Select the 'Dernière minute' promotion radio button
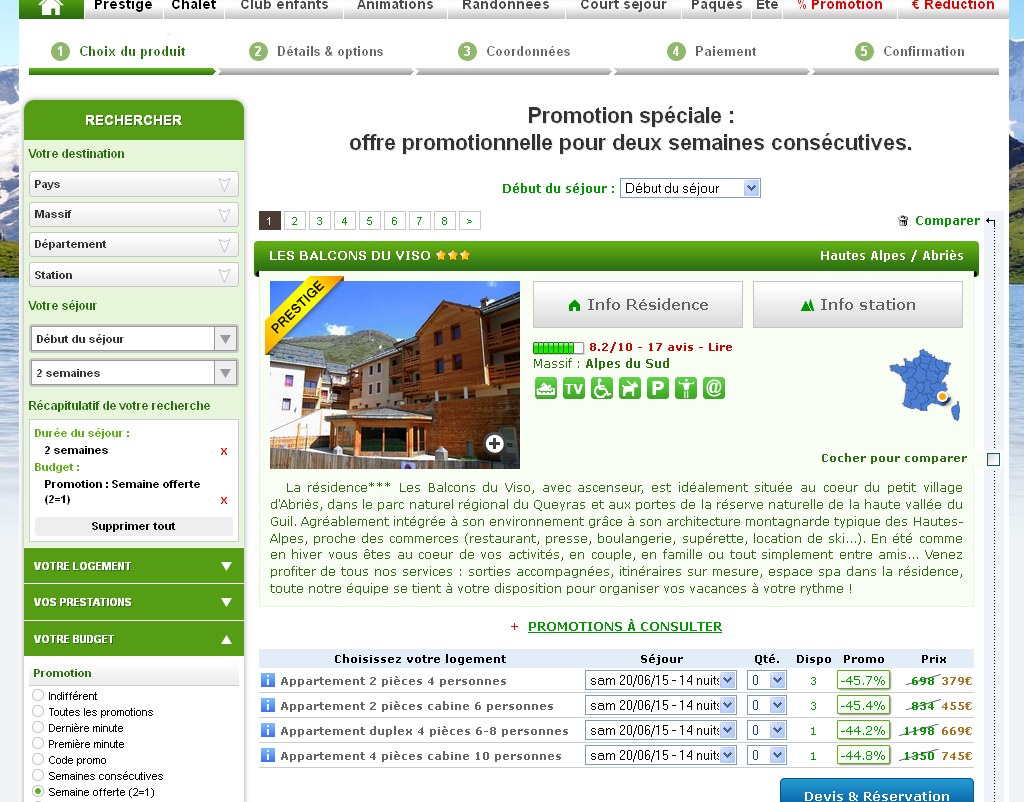This screenshot has height=802, width=1024. pyautogui.click(x=39, y=728)
